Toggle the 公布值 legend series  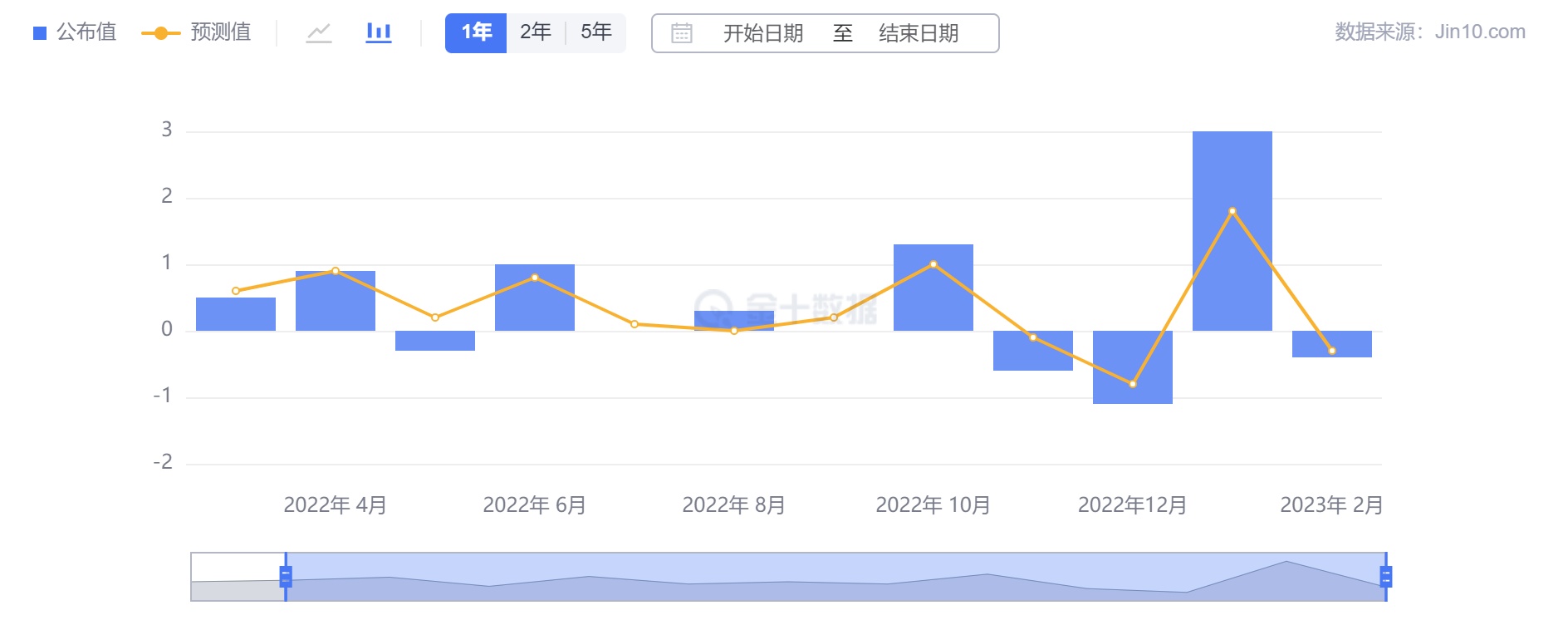click(x=75, y=32)
